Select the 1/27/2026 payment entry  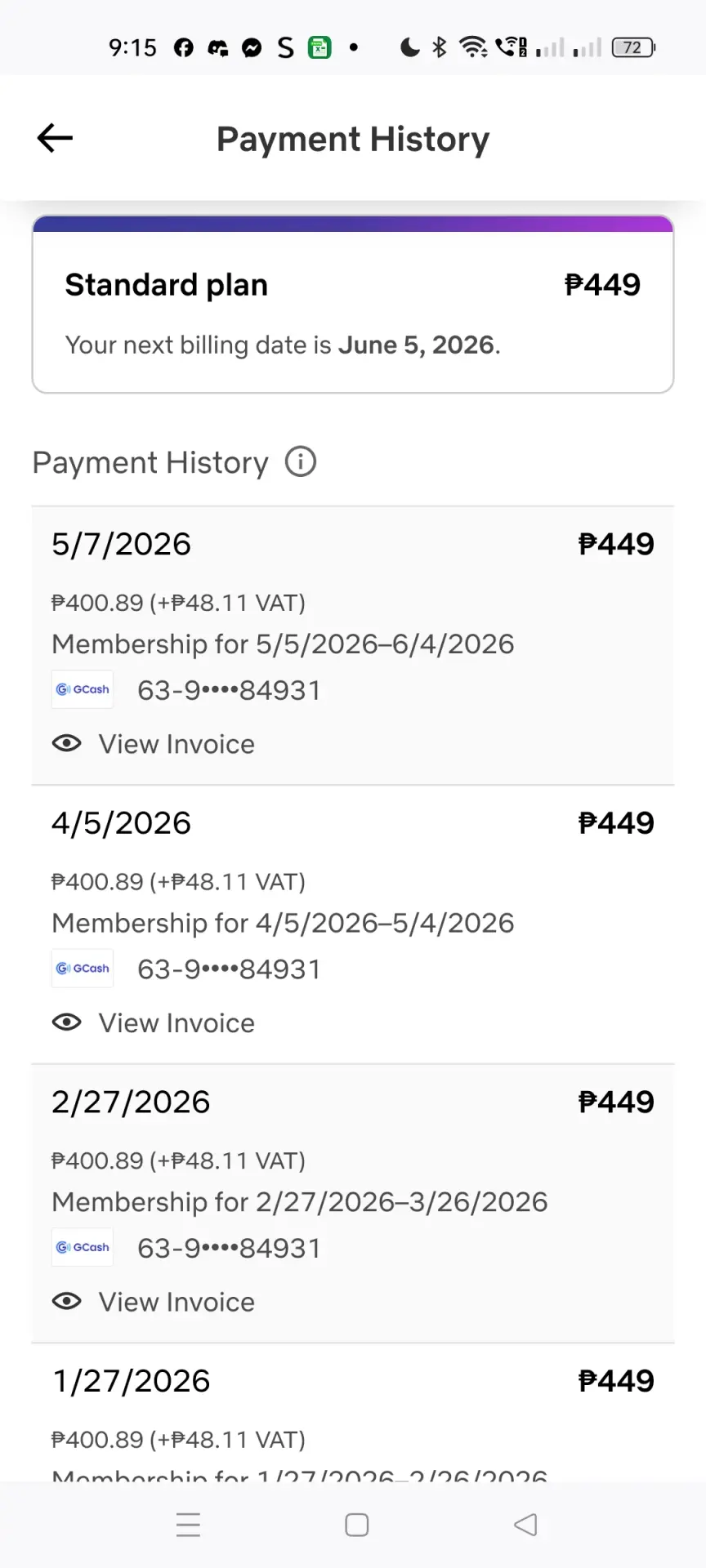[353, 1413]
